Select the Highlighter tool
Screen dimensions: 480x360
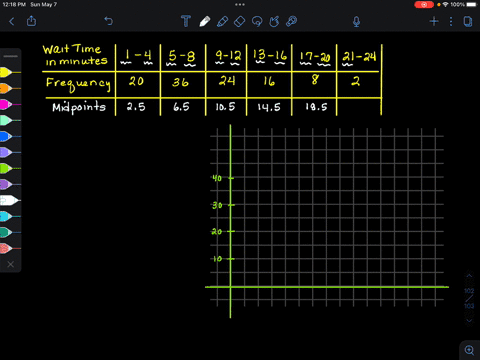222,21
